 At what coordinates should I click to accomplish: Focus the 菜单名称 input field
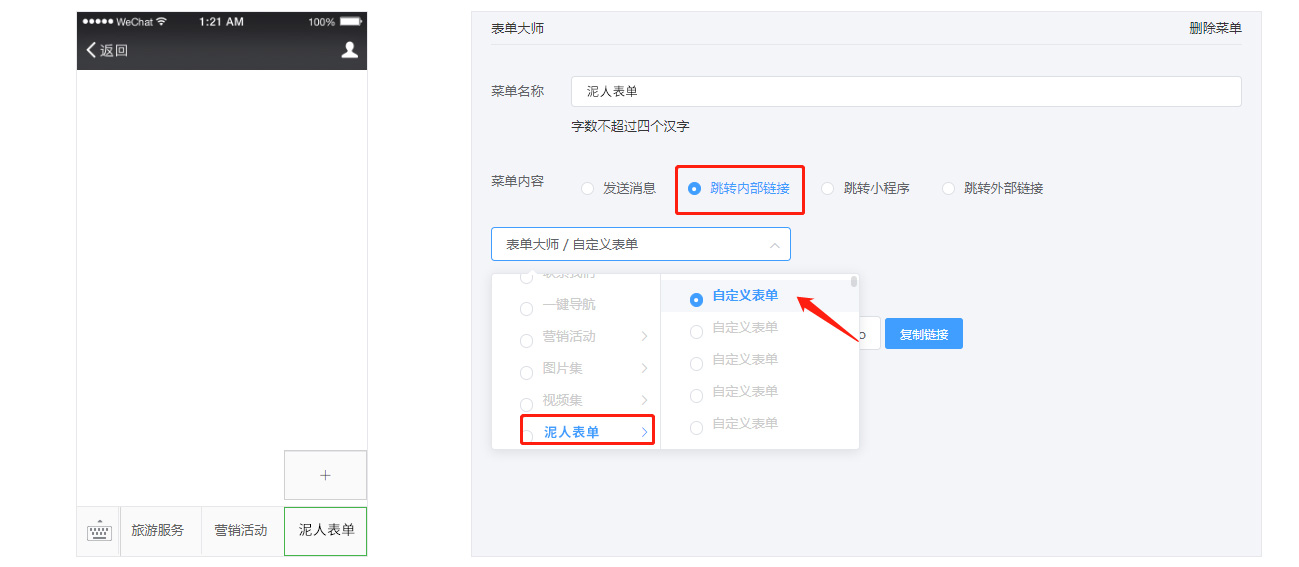[x=906, y=91]
